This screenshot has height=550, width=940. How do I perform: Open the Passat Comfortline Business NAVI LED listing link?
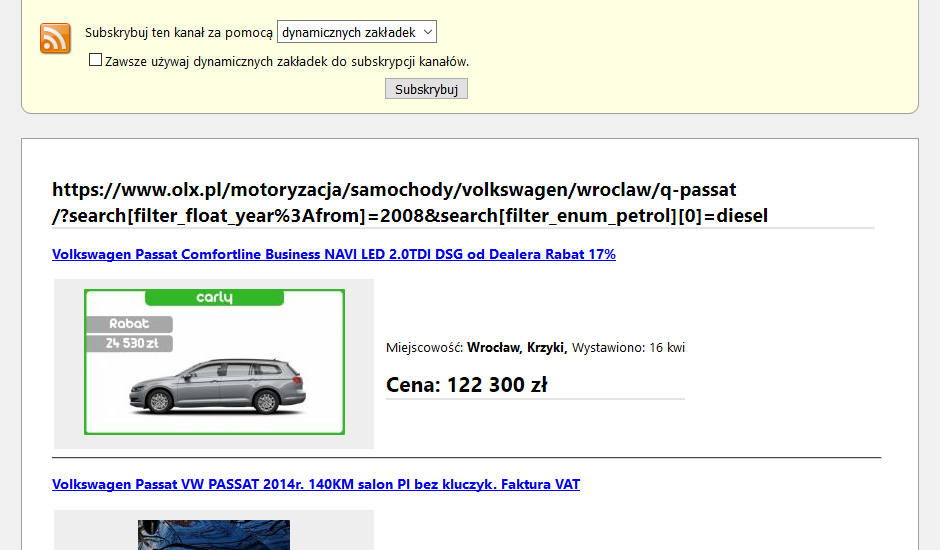[334, 254]
